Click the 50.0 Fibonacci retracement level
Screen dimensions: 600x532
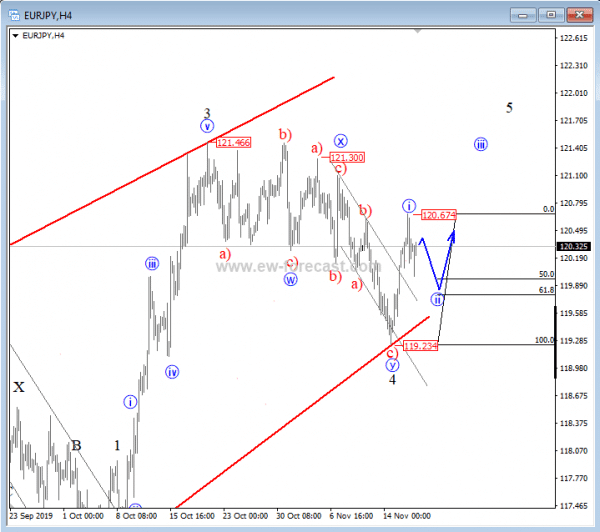(546, 273)
